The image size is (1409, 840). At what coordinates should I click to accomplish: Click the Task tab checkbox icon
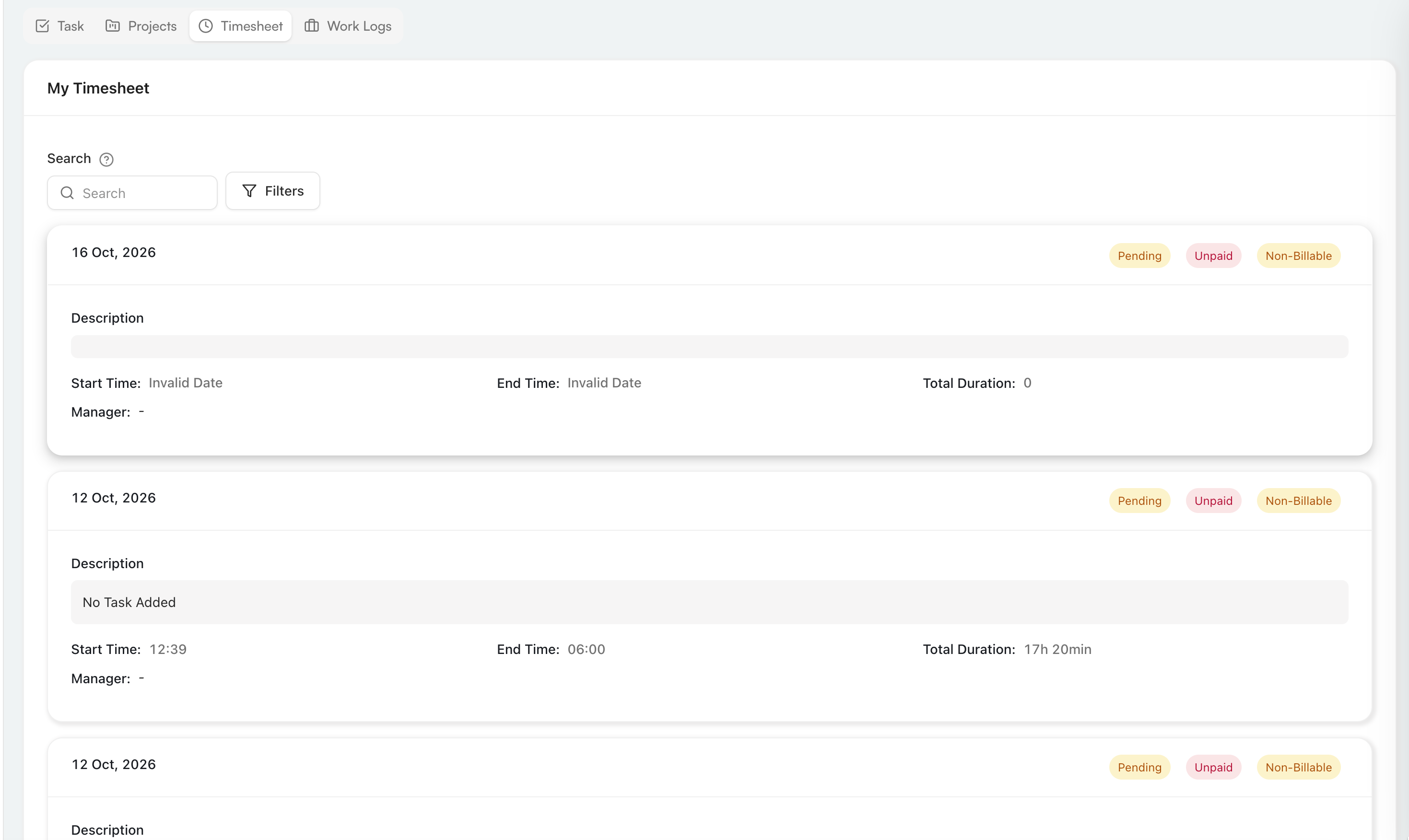(43, 26)
